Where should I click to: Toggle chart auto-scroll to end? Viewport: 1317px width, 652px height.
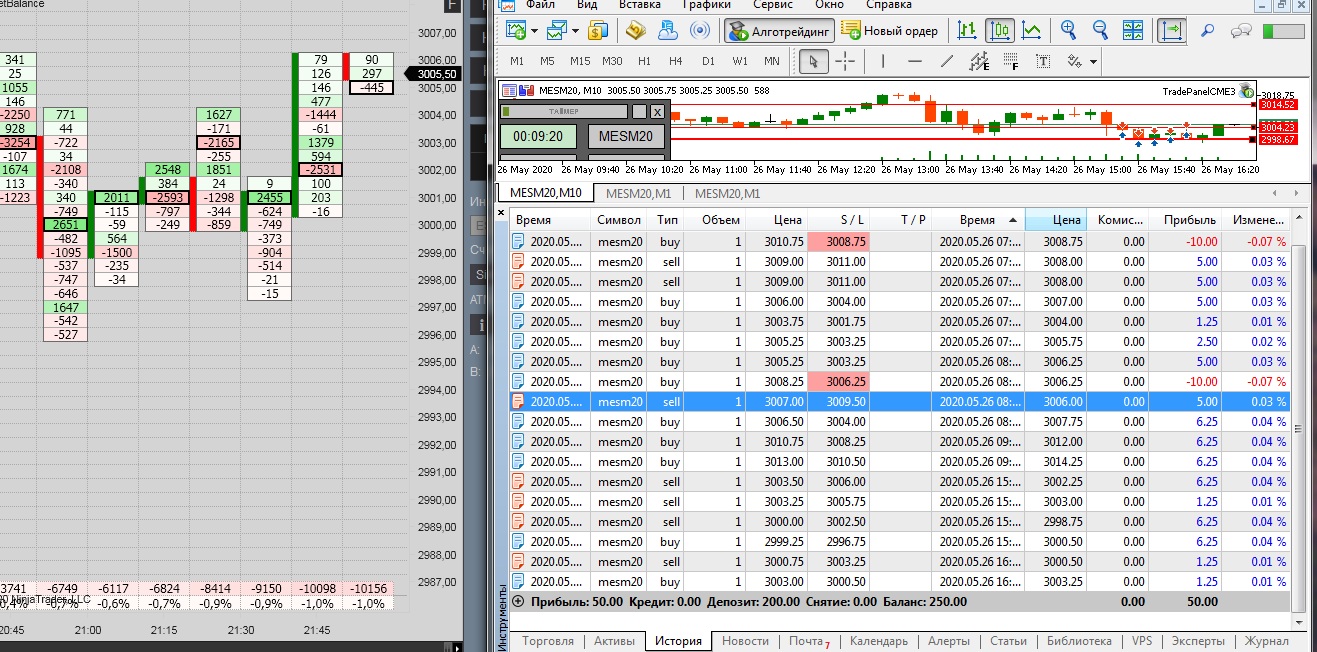click(1171, 30)
